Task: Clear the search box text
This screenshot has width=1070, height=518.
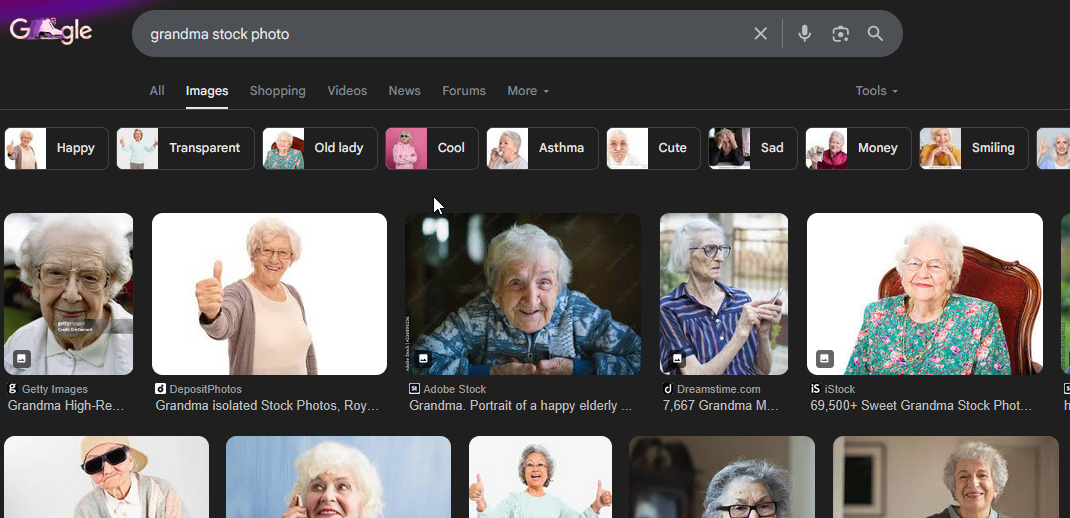Action: (x=760, y=34)
